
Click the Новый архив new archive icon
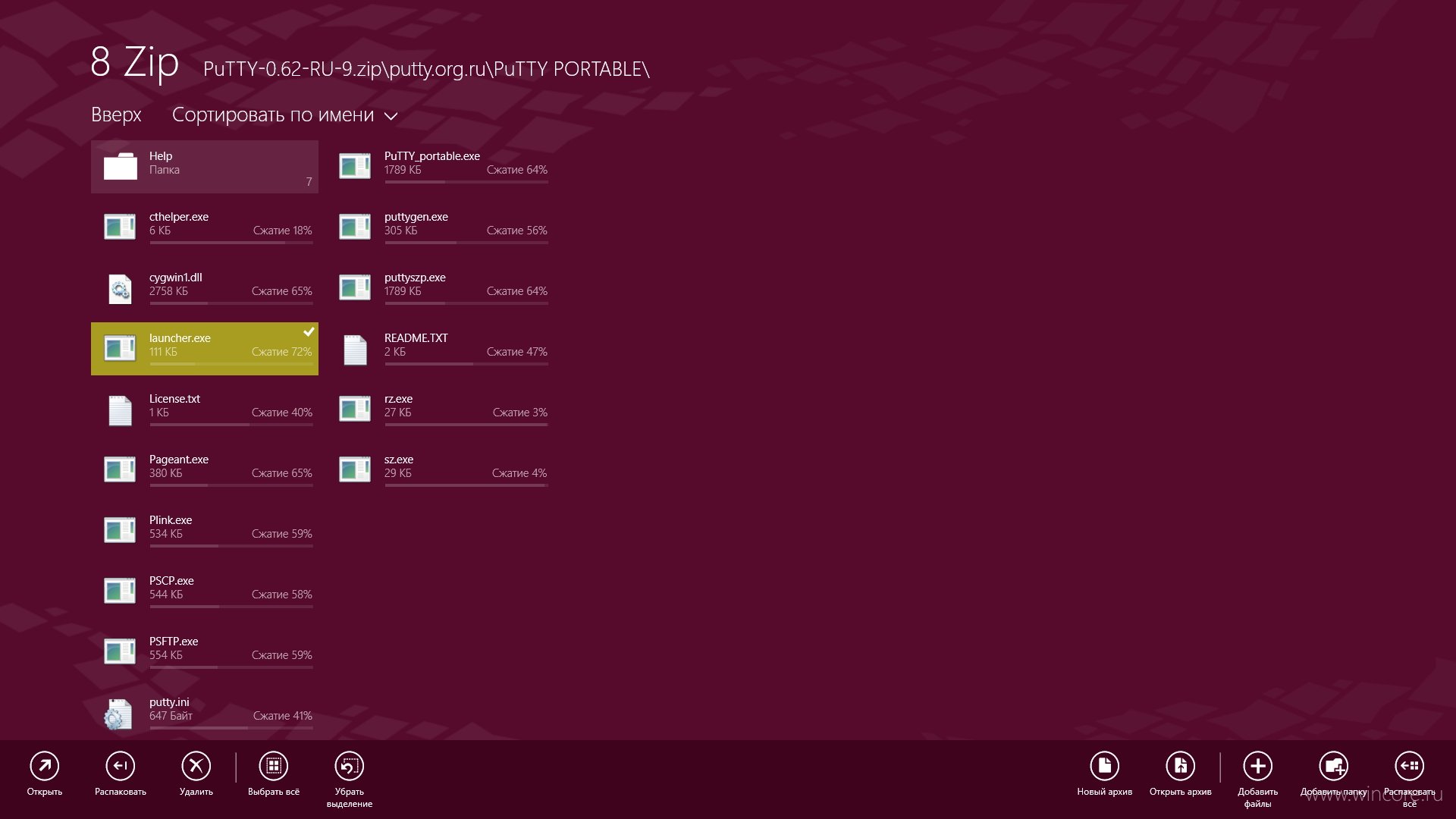1105,766
